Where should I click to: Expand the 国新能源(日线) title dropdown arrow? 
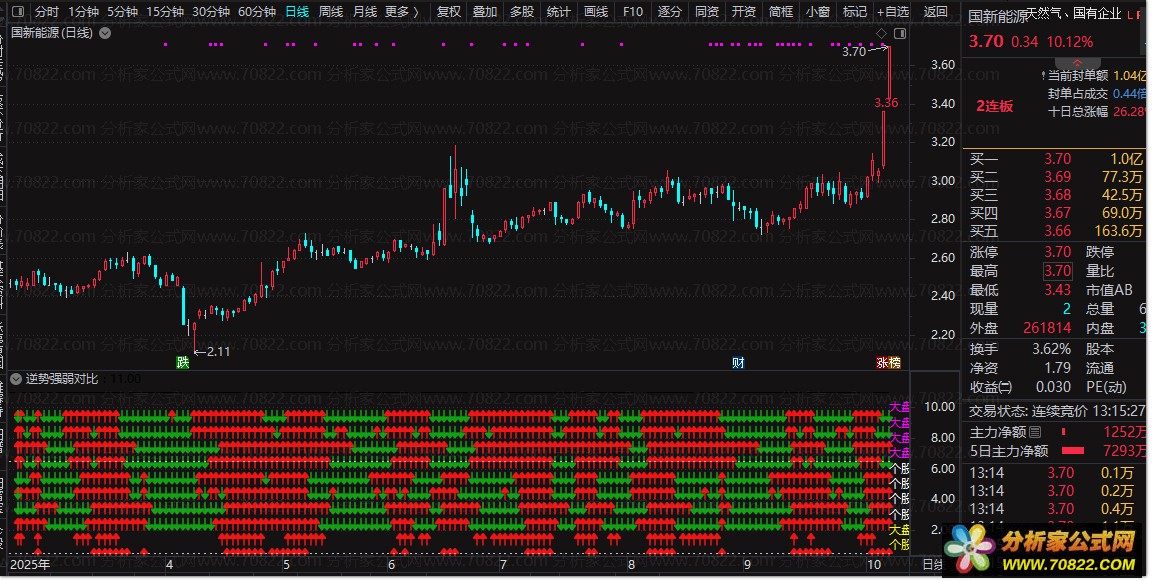click(x=105, y=33)
